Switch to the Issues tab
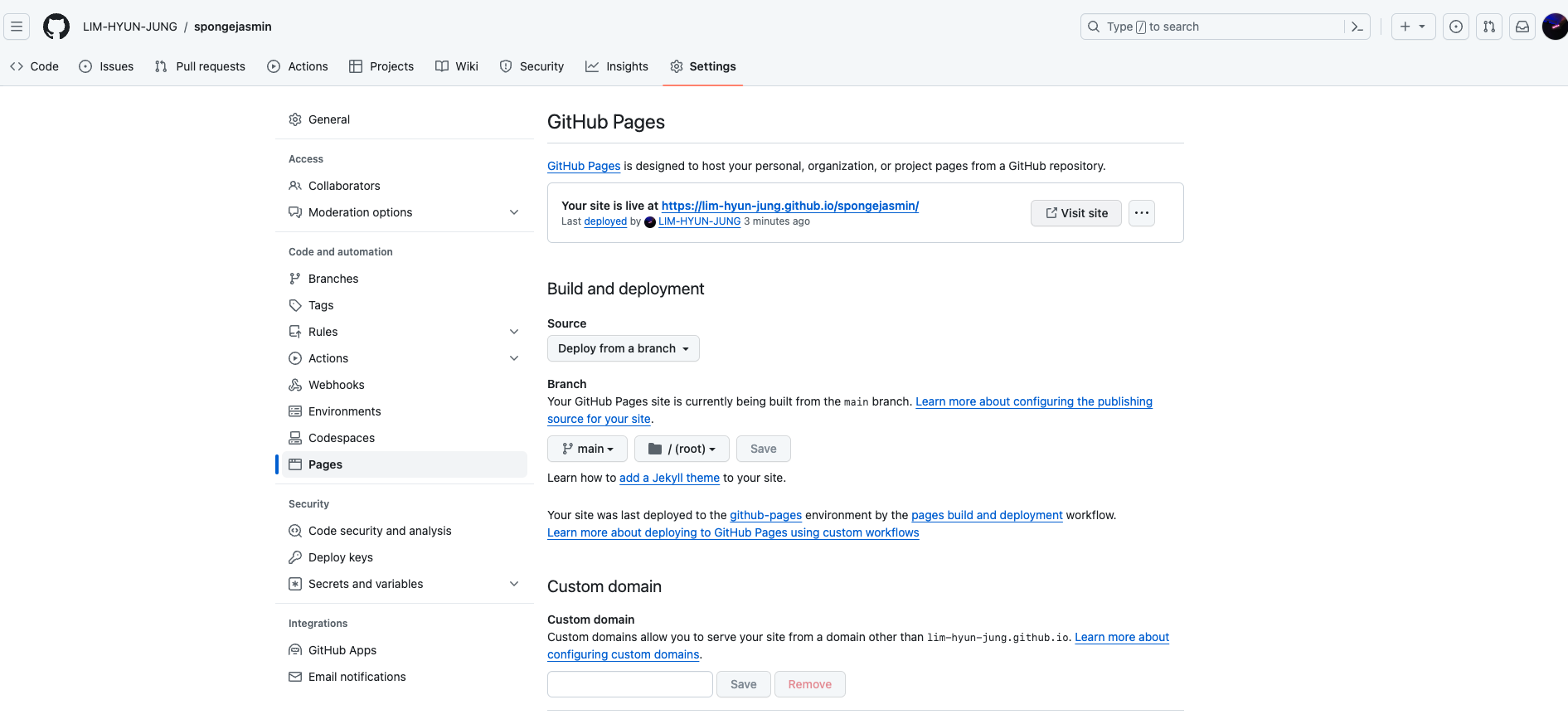The image size is (1568, 724). (x=106, y=66)
